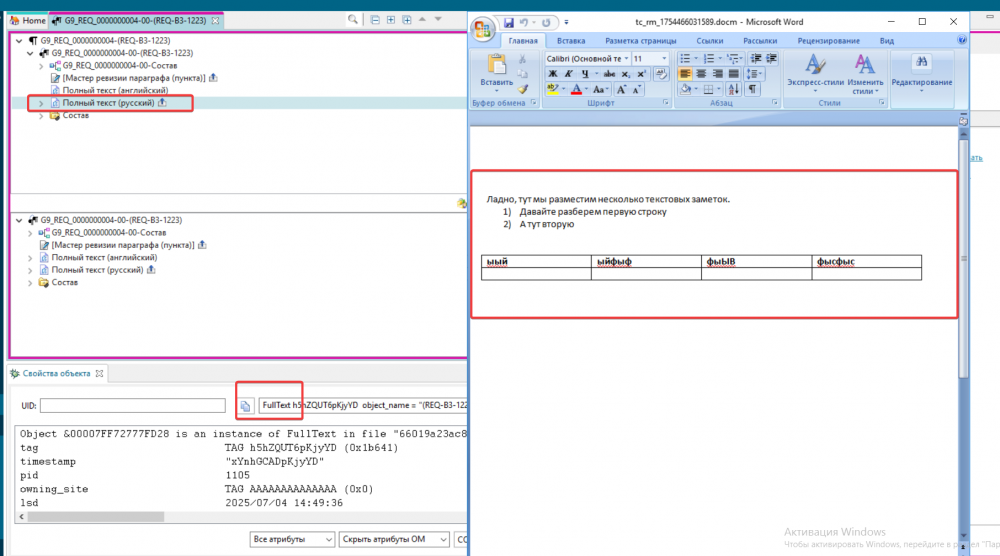1000x556 pixels.
Task: Click into the UID input field
Action: [133, 406]
